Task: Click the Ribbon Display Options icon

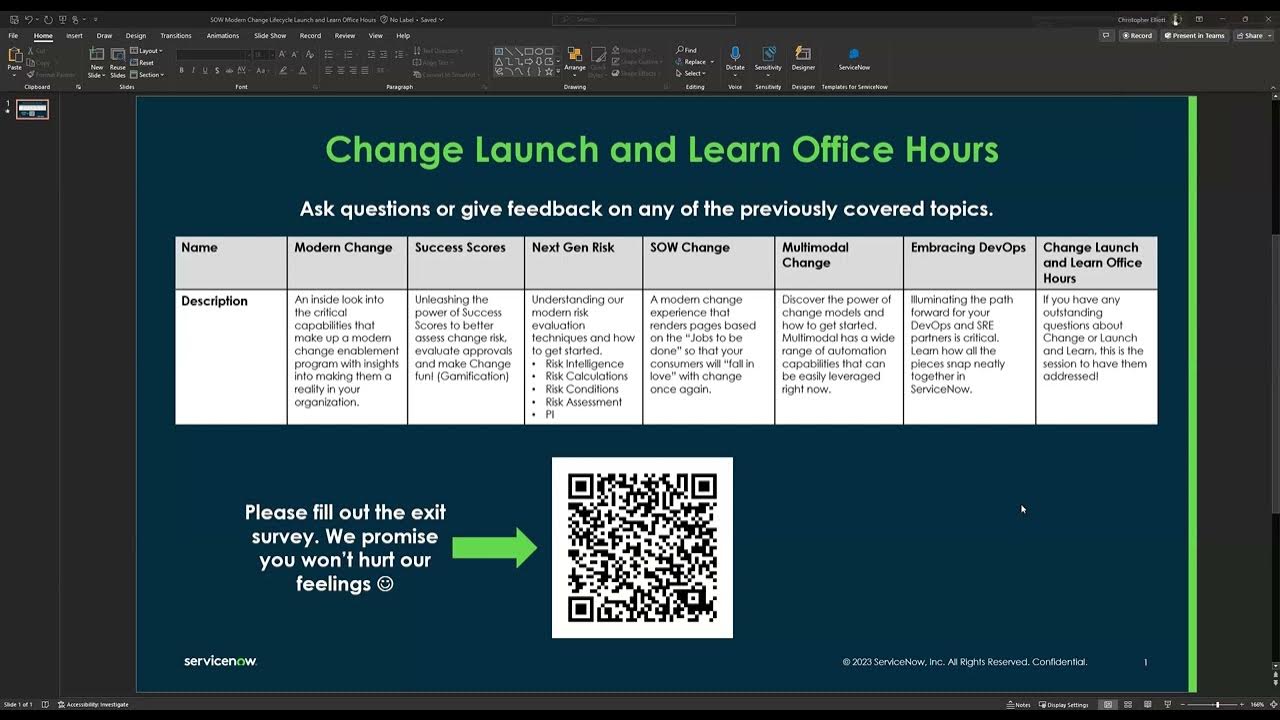Action: pyautogui.click(x=1199, y=19)
